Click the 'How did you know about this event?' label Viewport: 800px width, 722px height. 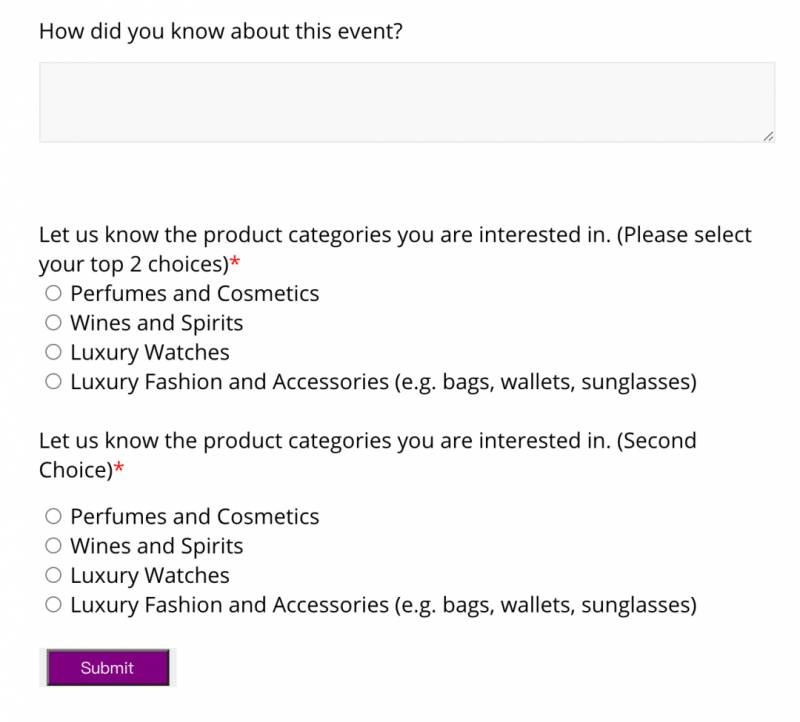coord(220,31)
